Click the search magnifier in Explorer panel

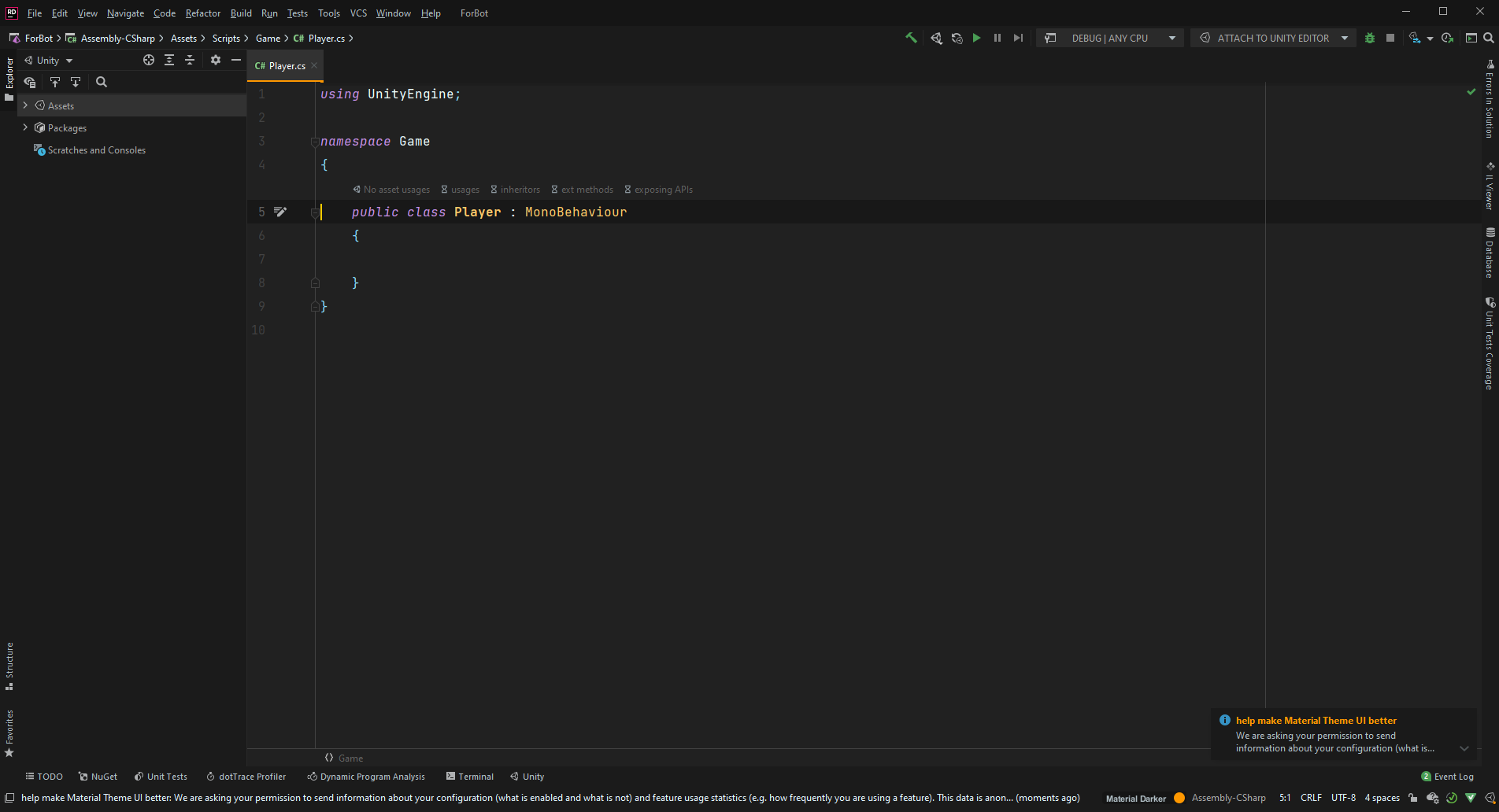(x=102, y=82)
